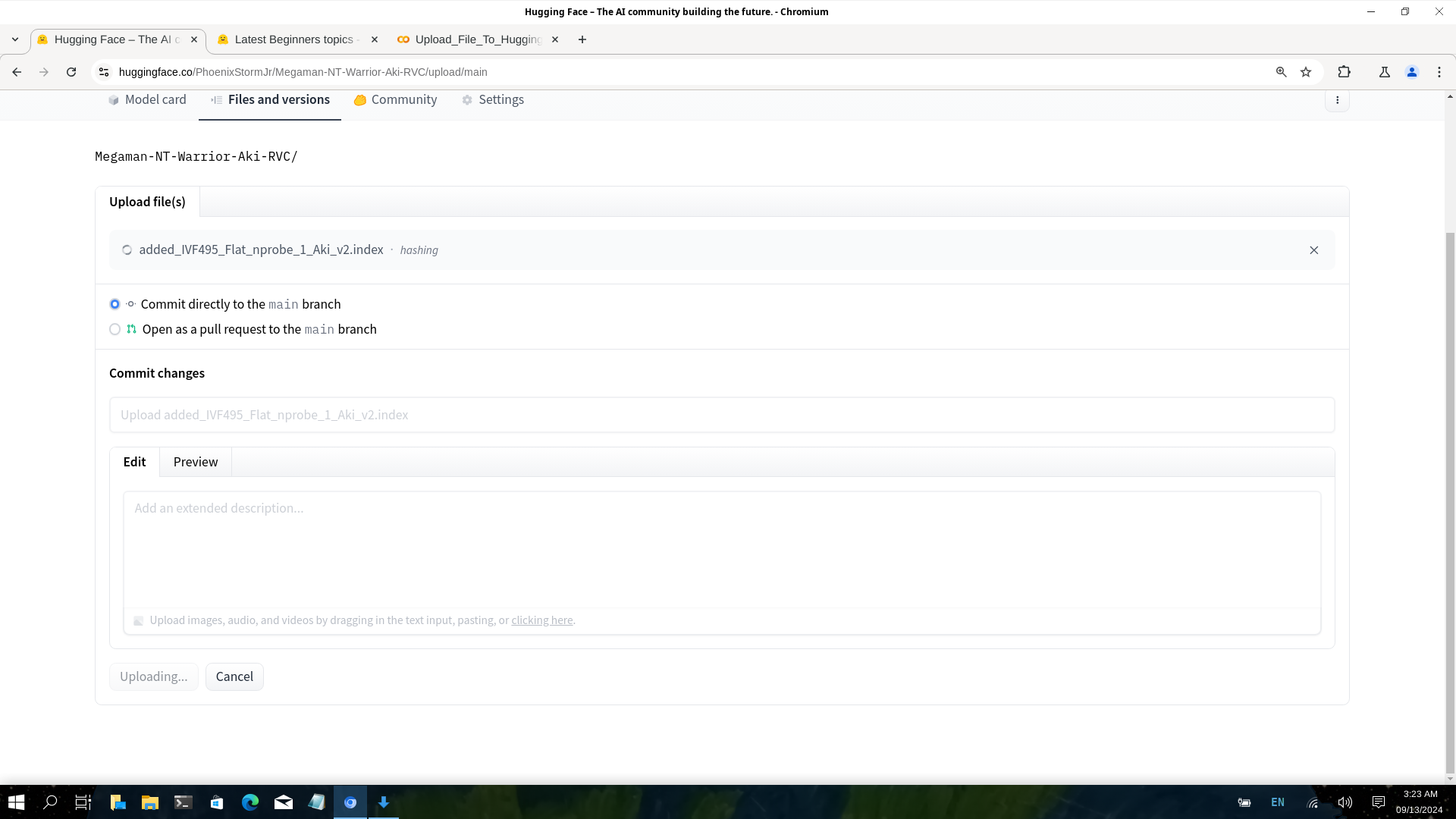The height and width of the screenshot is (819, 1456).
Task: Click the Windows search taskbar icon
Action: 49,802
